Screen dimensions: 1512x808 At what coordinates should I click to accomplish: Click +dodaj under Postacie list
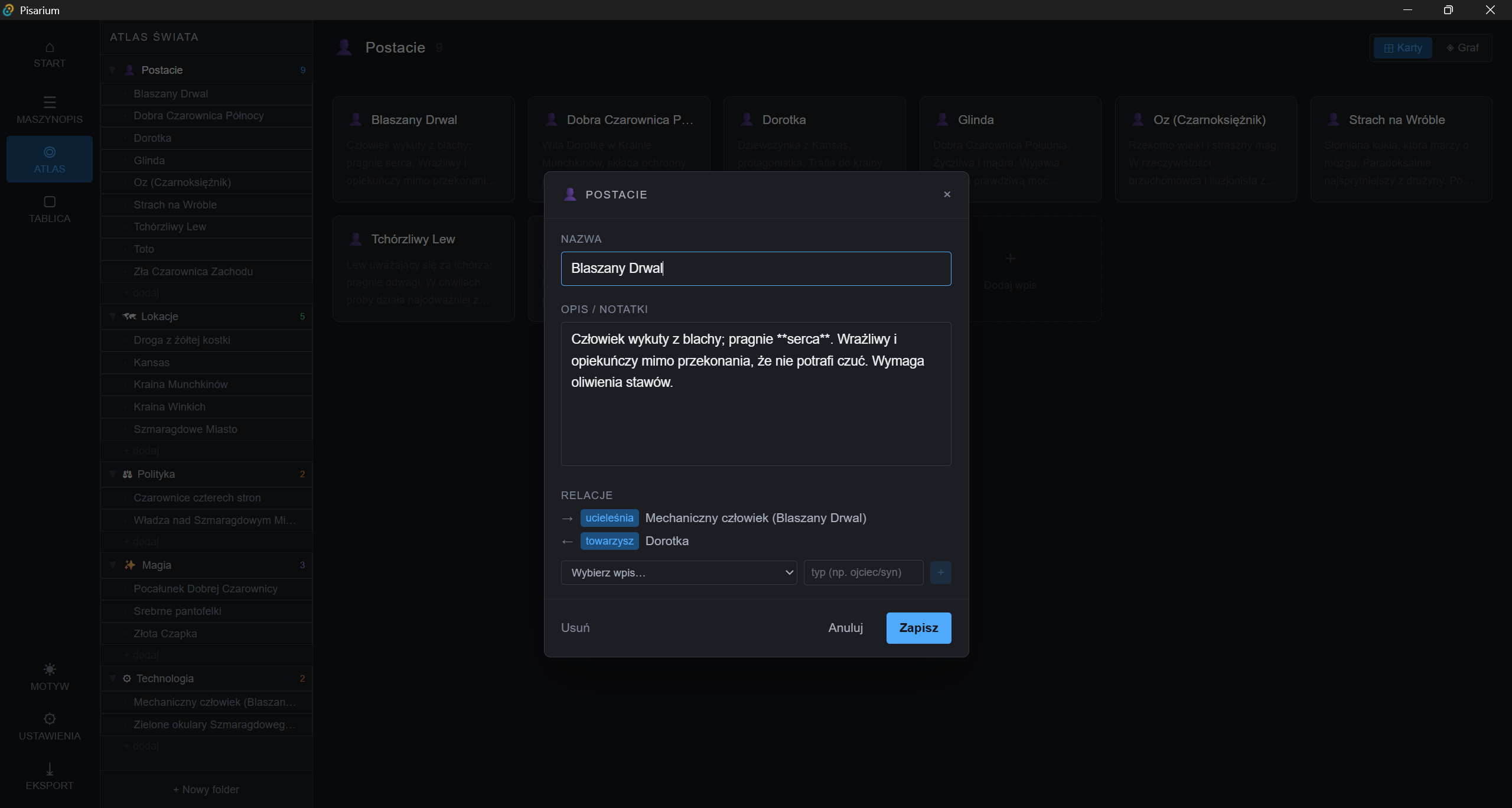click(x=141, y=293)
